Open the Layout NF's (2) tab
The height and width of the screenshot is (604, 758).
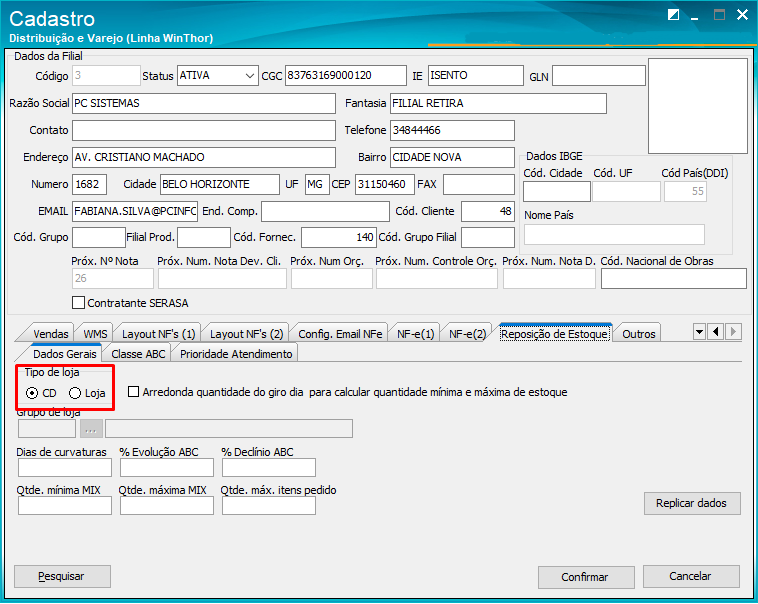[247, 334]
